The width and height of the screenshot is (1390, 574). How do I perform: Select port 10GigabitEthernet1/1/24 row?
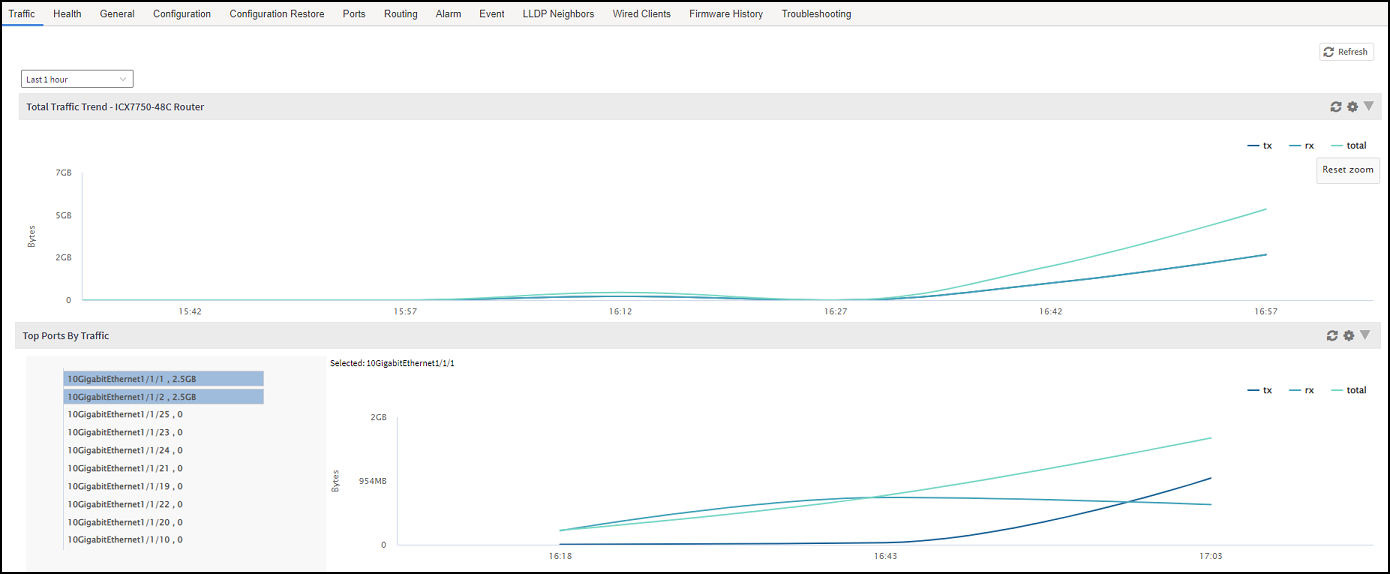coord(125,450)
